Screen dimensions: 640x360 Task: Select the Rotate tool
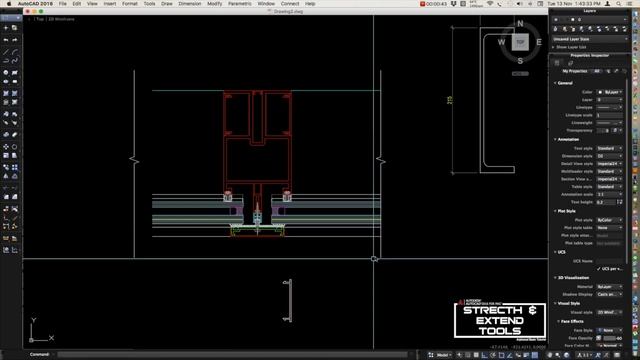pyautogui.click(x=15, y=147)
